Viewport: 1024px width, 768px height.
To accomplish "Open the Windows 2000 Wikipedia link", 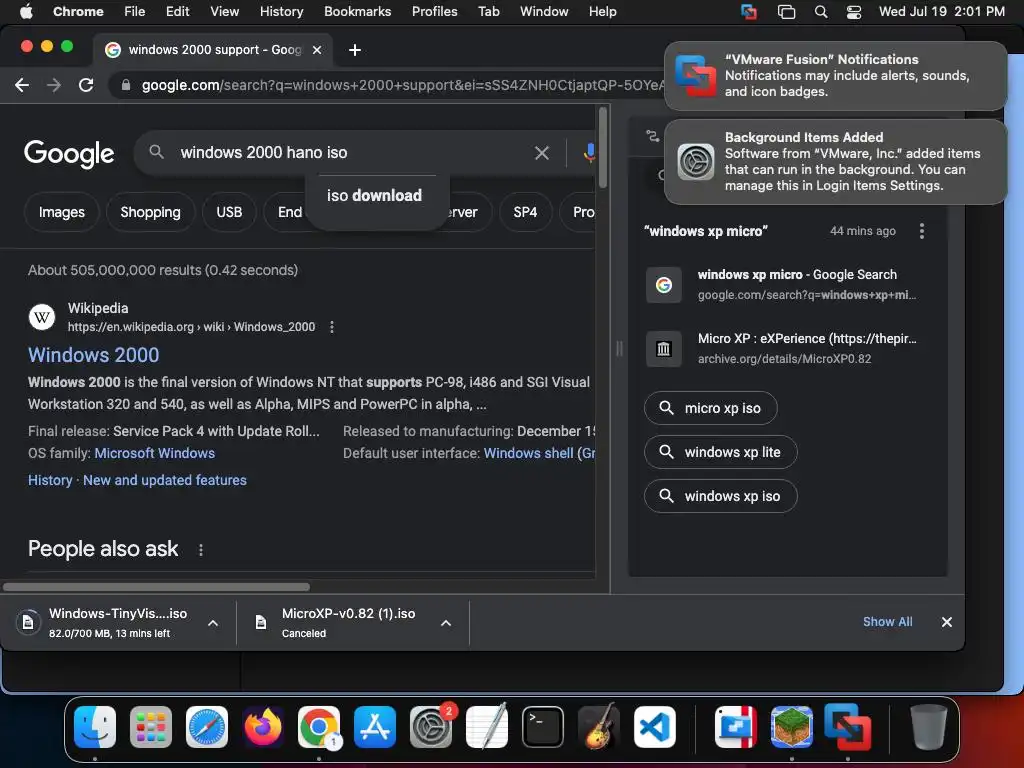I will pos(93,355).
